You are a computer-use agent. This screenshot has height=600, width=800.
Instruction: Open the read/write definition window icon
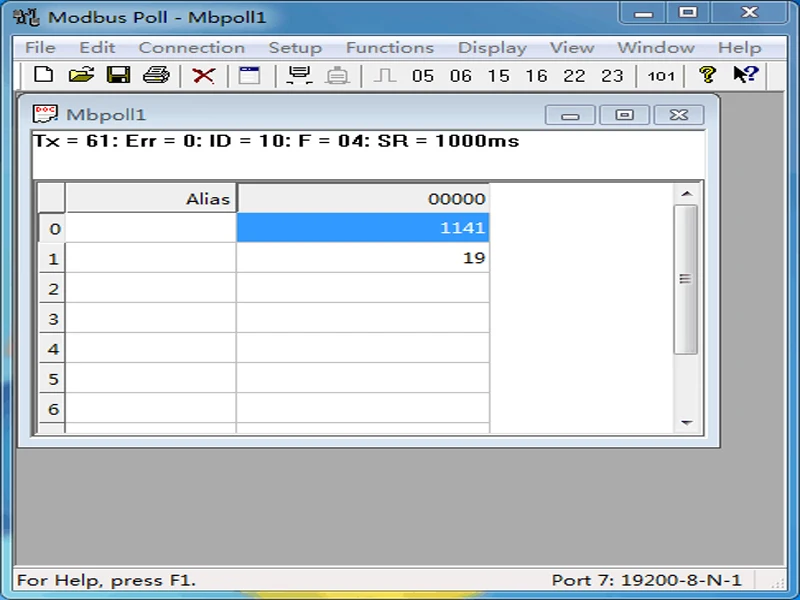pyautogui.click(x=250, y=76)
